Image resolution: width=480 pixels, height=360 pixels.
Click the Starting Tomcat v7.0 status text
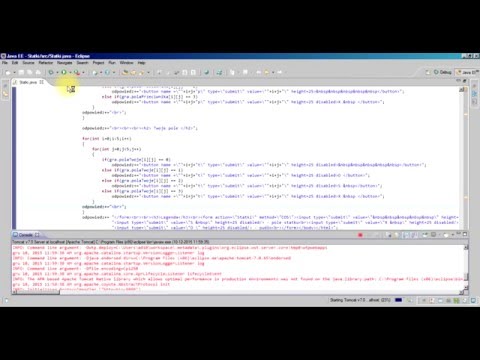[x=360, y=300]
